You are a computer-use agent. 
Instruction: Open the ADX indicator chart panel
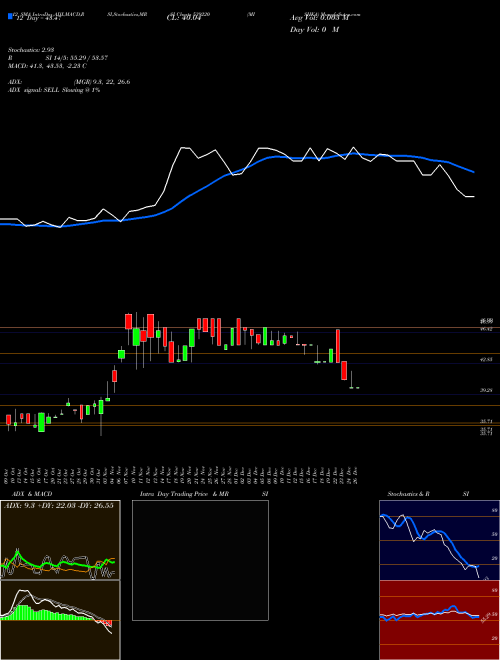(60, 540)
